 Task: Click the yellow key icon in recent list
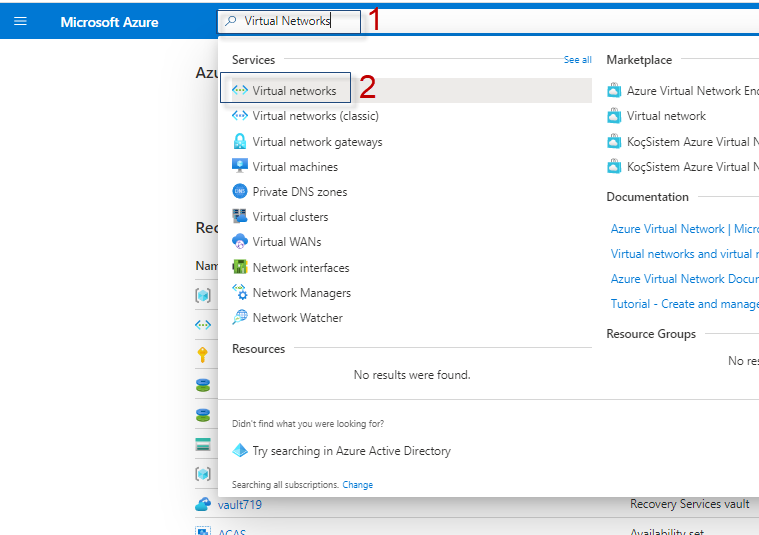click(x=203, y=354)
